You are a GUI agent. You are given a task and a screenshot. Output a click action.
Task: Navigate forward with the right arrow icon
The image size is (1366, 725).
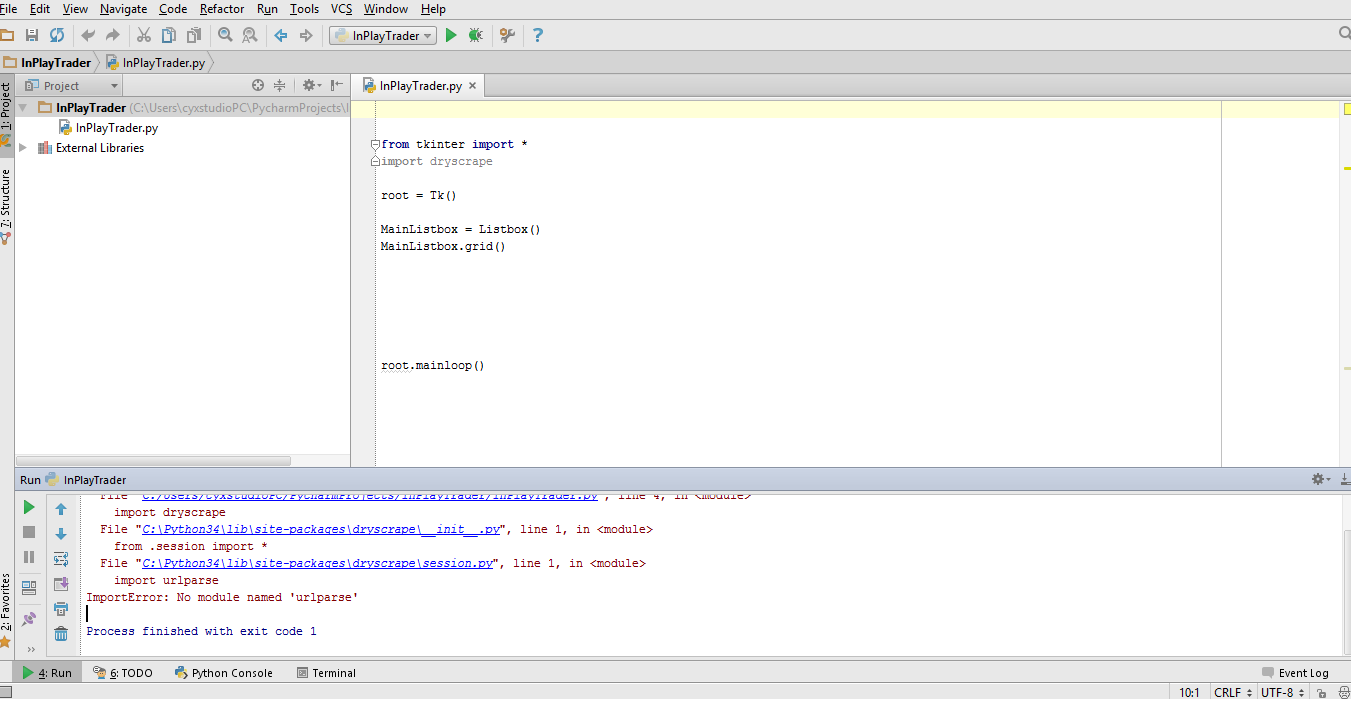click(306, 35)
